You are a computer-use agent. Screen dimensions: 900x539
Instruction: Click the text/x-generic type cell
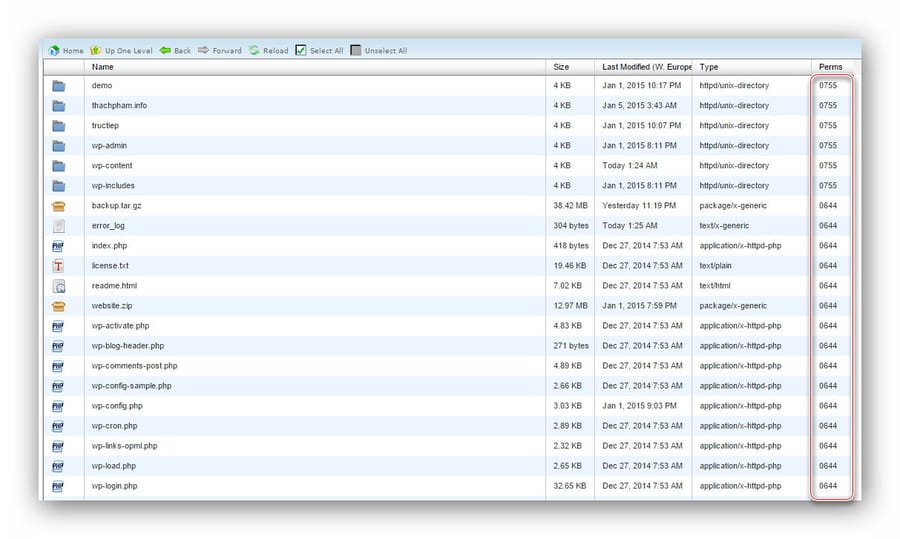tap(724, 226)
